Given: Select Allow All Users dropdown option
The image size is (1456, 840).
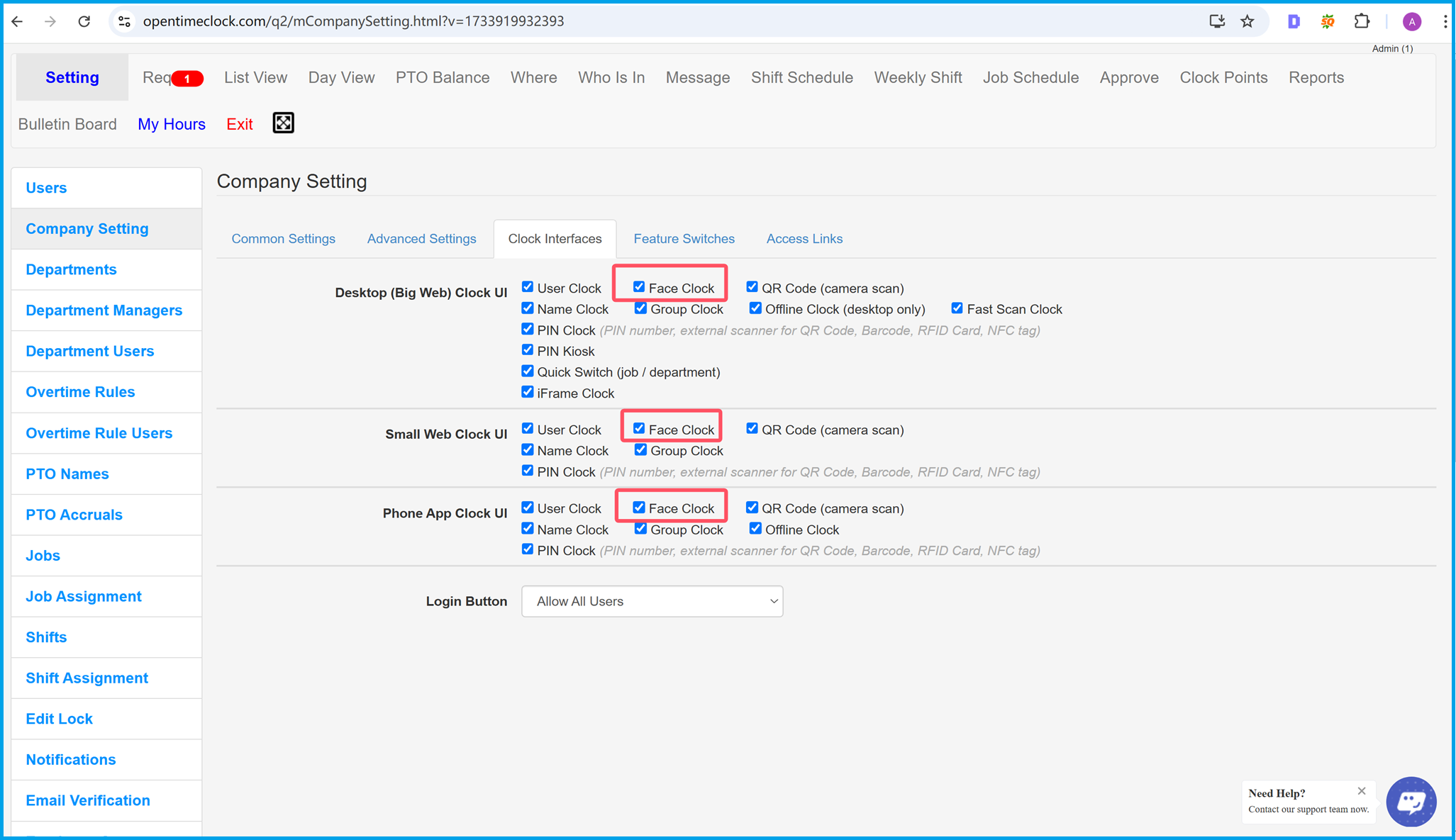Looking at the screenshot, I should [x=651, y=601].
